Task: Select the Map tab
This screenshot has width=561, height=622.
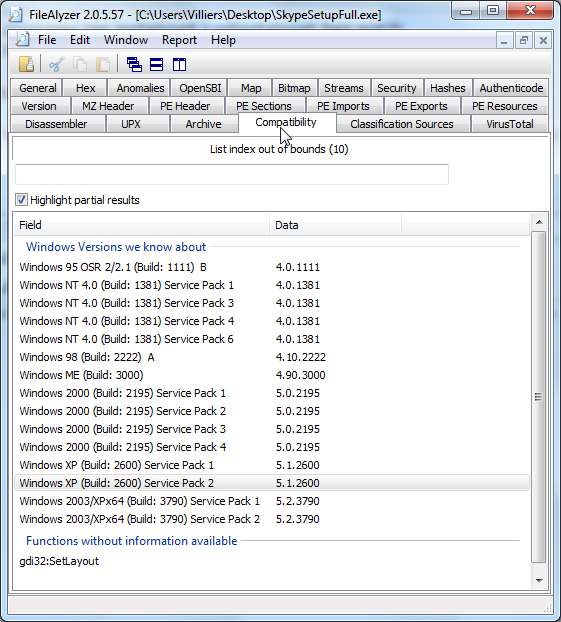Action: click(x=251, y=88)
